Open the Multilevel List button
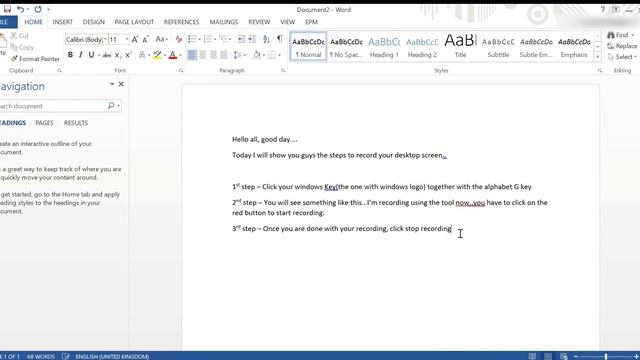Screen dimensions: 640x360 click(x=224, y=39)
